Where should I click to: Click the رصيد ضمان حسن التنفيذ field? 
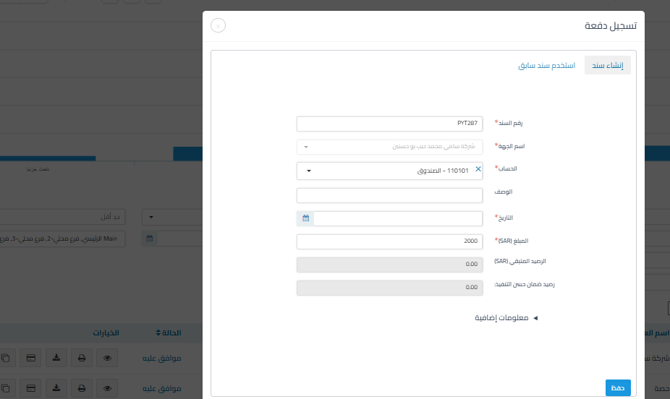click(x=389, y=288)
